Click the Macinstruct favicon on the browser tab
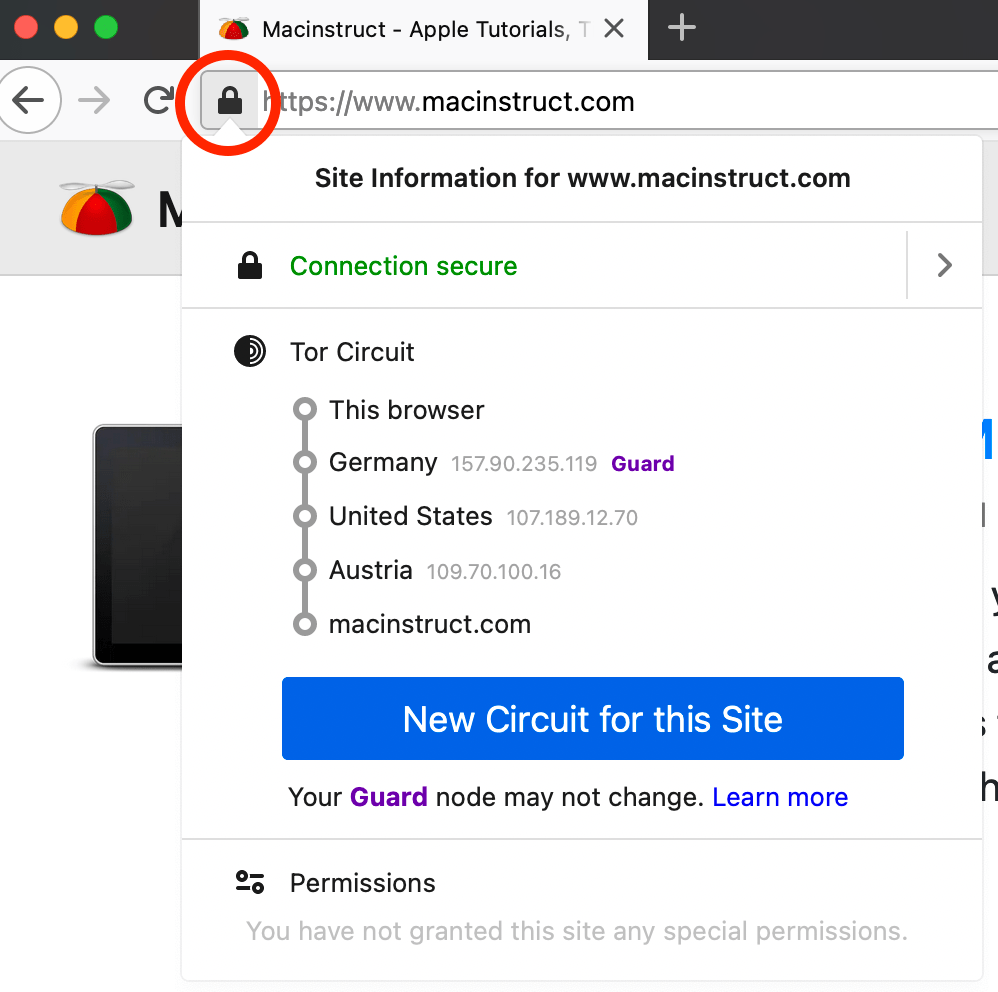The width and height of the screenshot is (998, 992). click(233, 29)
